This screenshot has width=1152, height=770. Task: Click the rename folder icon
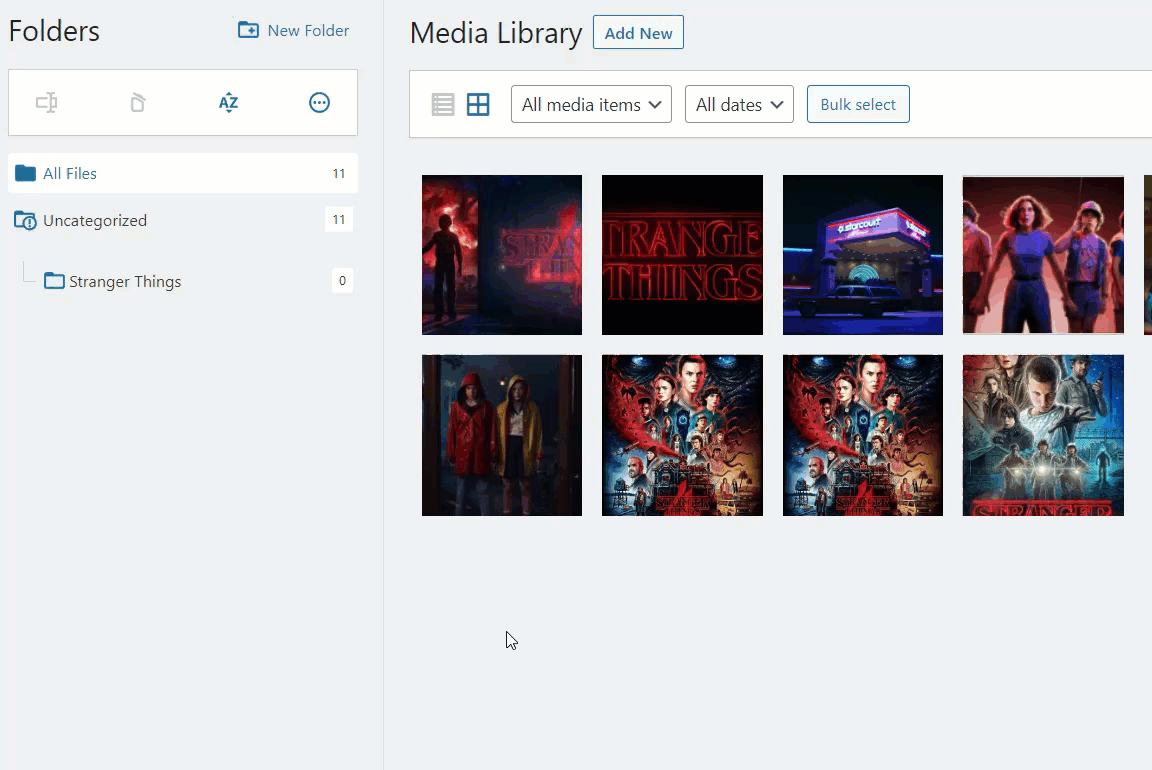46,102
